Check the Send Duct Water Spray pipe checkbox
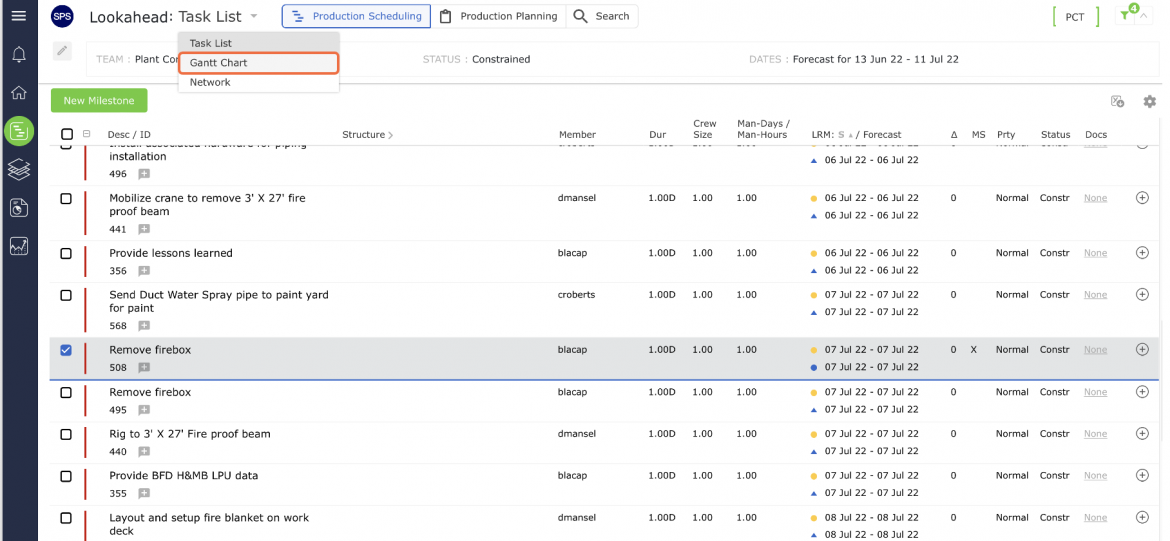Viewport: 1170px width, 541px height. tap(66, 295)
